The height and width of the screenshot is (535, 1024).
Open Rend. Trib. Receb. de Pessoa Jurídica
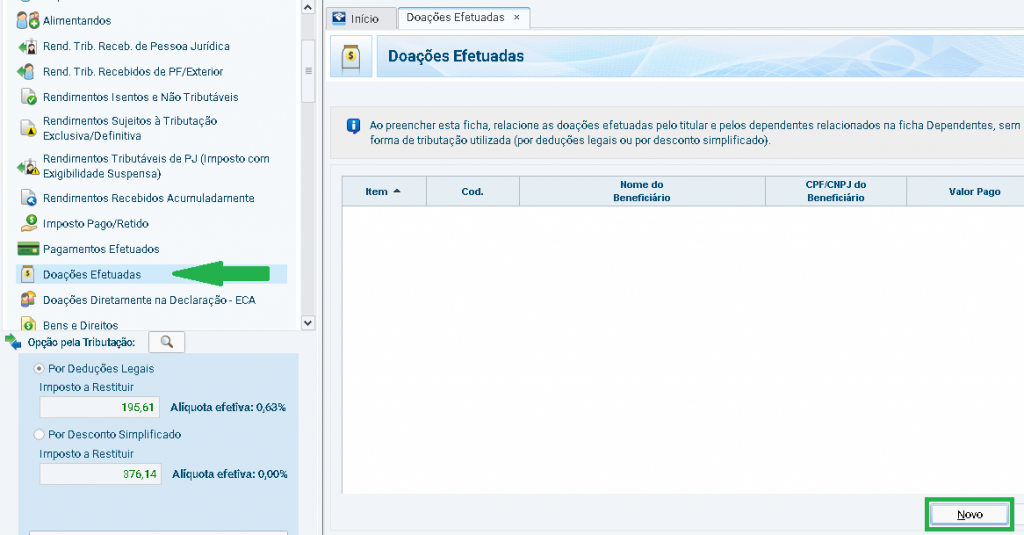pyautogui.click(x=135, y=46)
